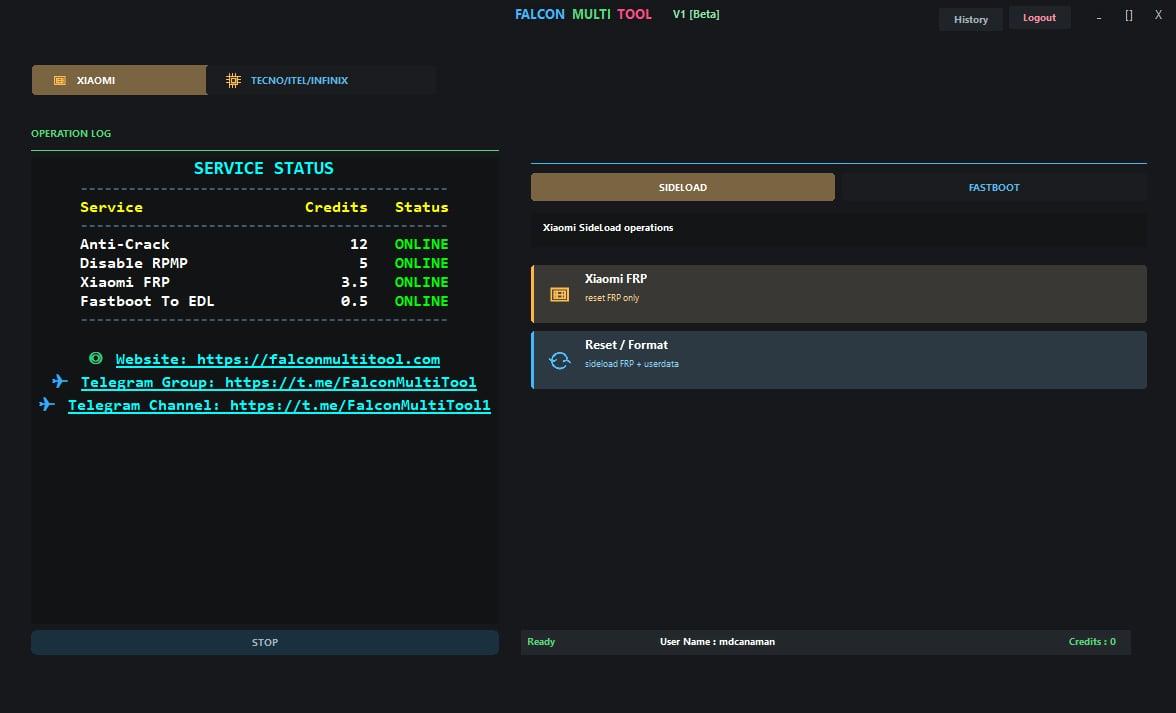This screenshot has height=713, width=1176.
Task: Switch to the XIAOMI tab
Action: (x=119, y=80)
